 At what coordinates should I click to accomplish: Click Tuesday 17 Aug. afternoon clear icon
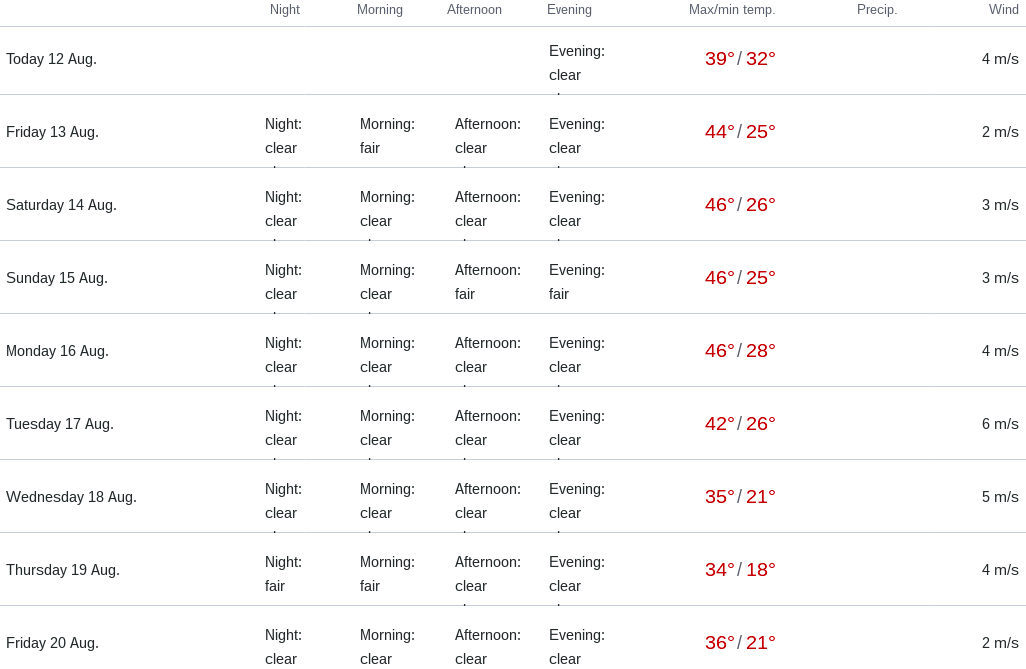(x=488, y=428)
